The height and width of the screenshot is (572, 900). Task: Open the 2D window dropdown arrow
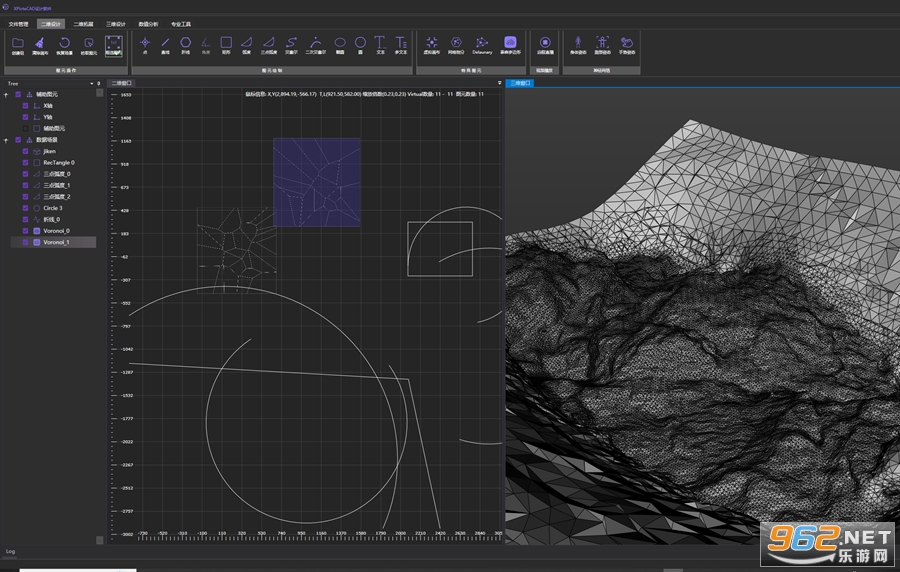click(499, 83)
